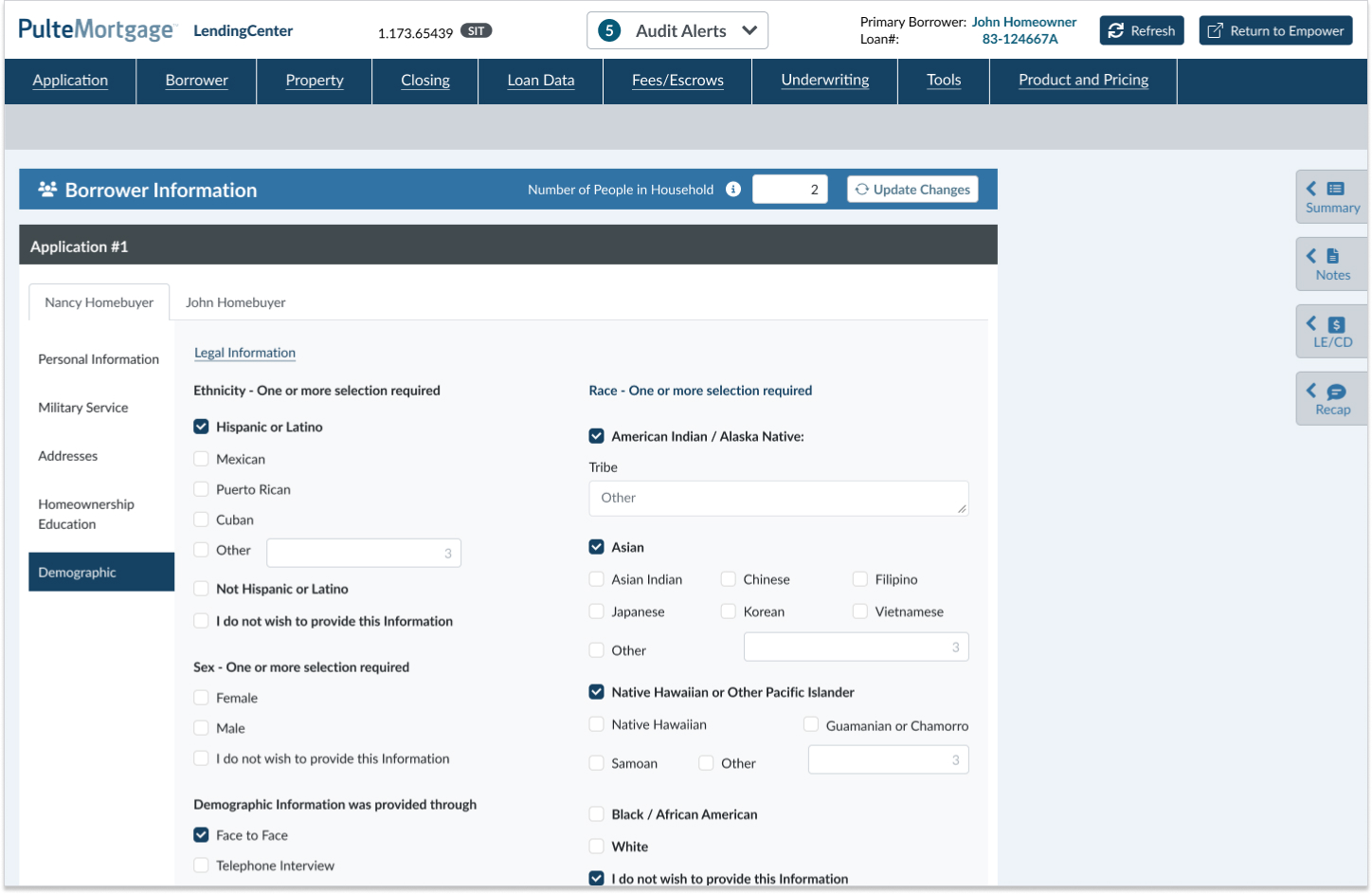Click the household info circle icon
This screenshot has width=1372, height=894.
[x=733, y=190]
